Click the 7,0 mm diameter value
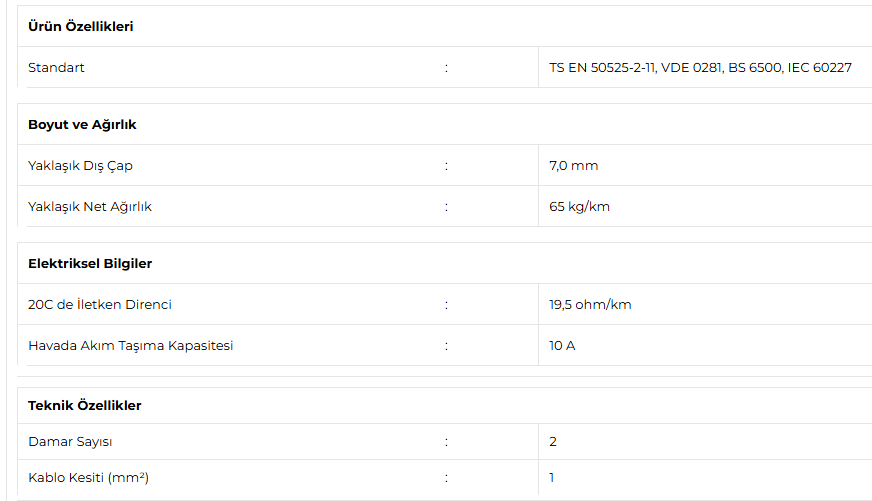The image size is (872, 501). tap(573, 166)
